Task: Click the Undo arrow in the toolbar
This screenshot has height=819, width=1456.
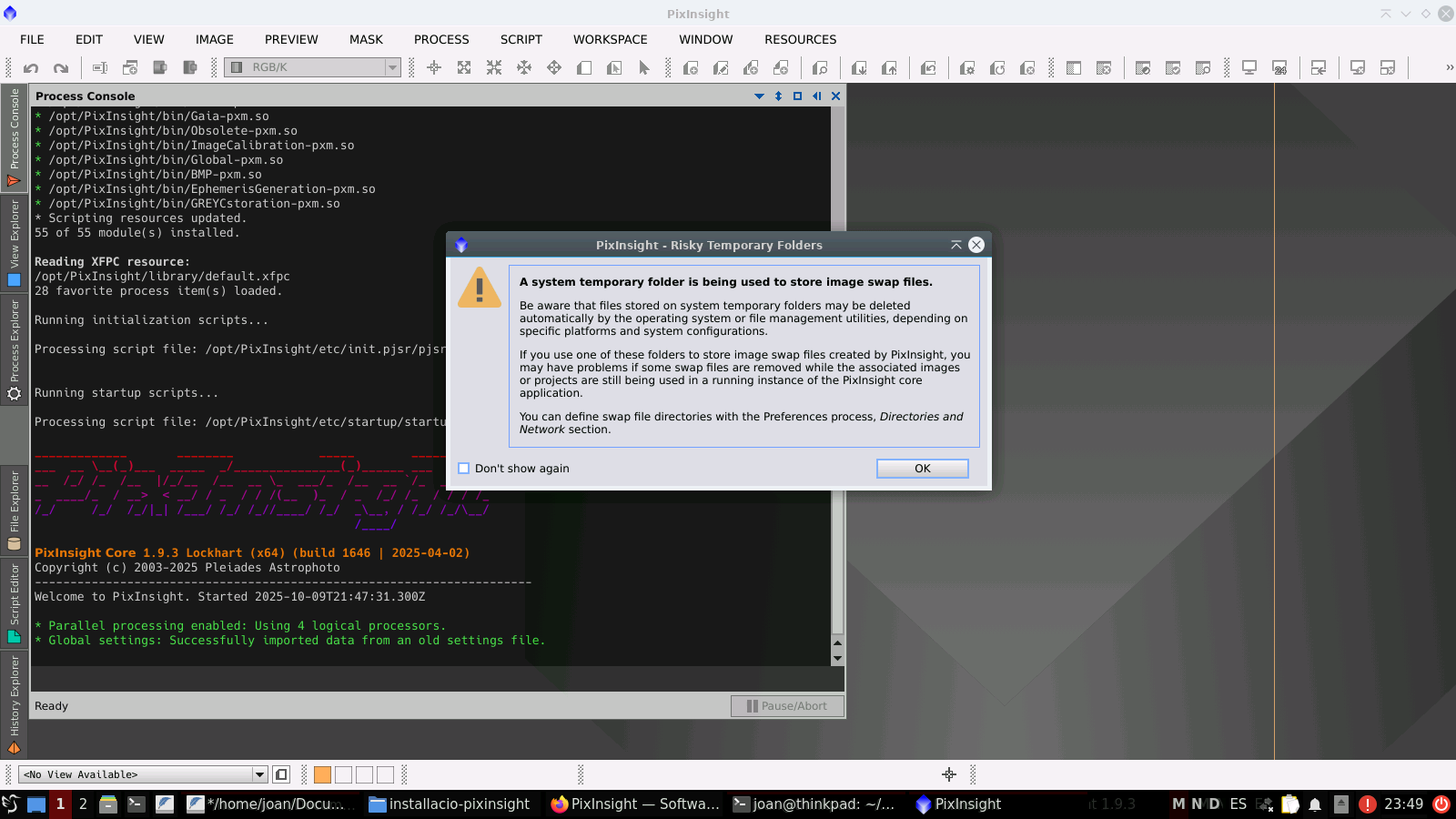Action: coord(31,68)
